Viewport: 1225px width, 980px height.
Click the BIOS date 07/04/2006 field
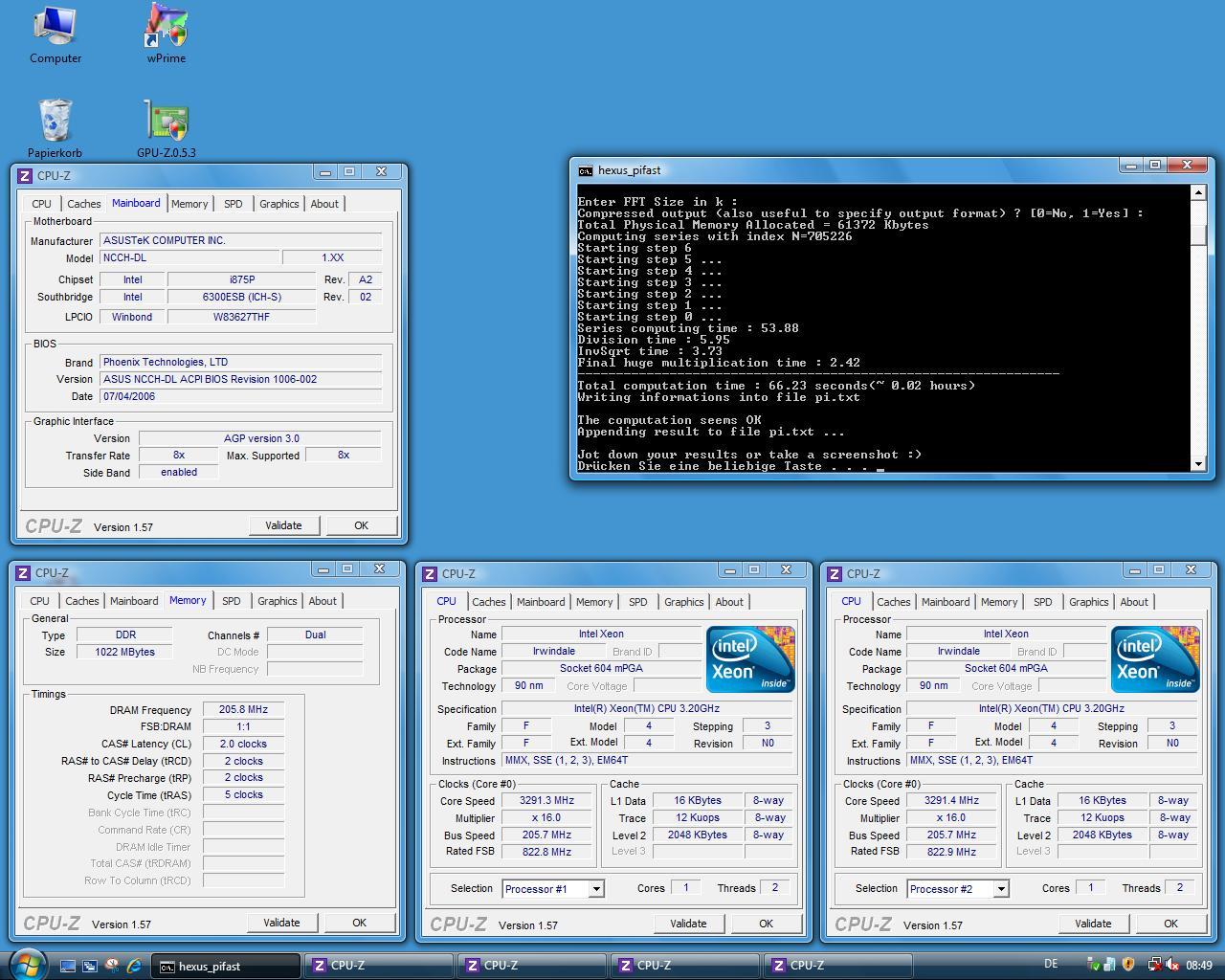(x=240, y=396)
